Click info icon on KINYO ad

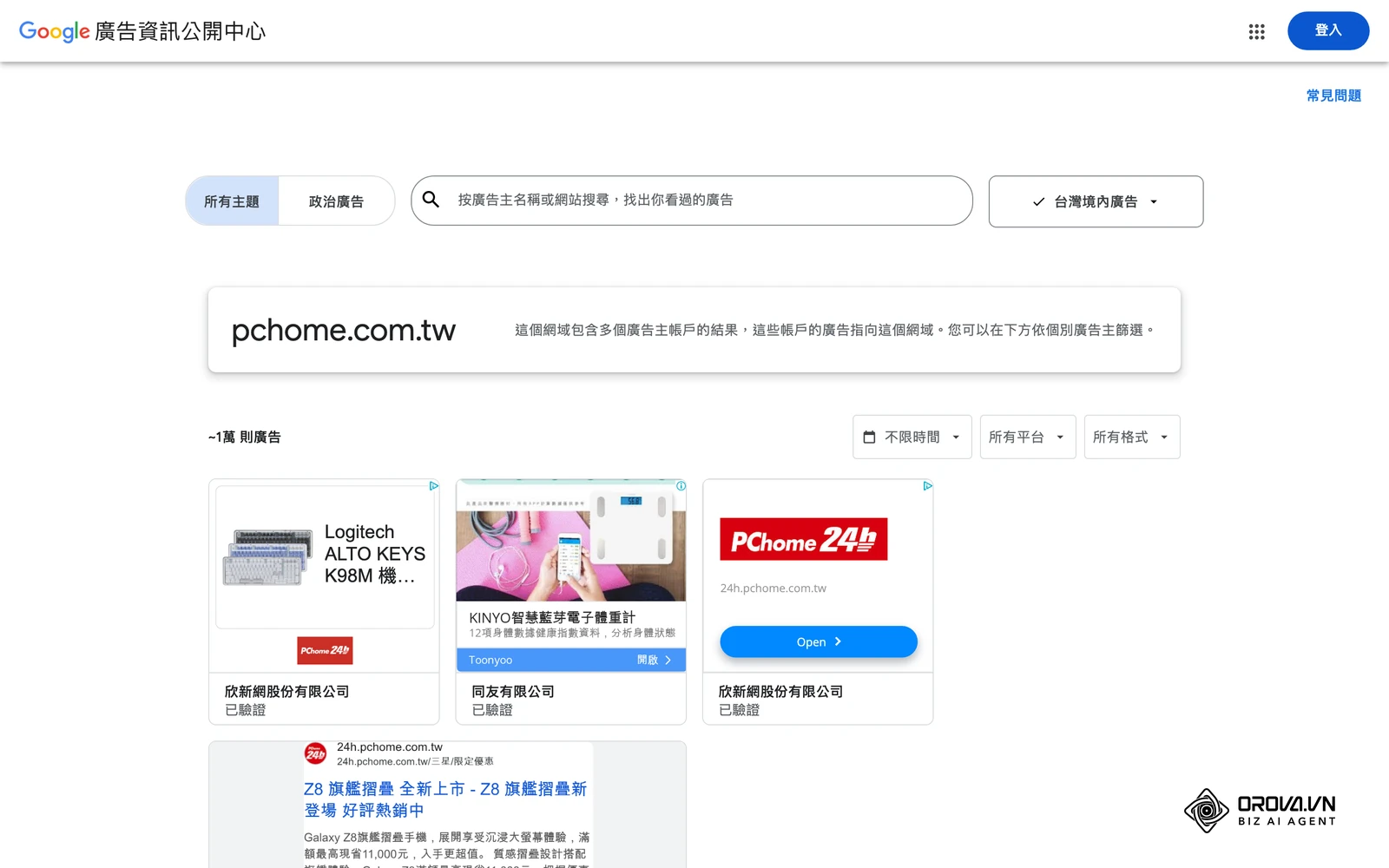coord(681,486)
